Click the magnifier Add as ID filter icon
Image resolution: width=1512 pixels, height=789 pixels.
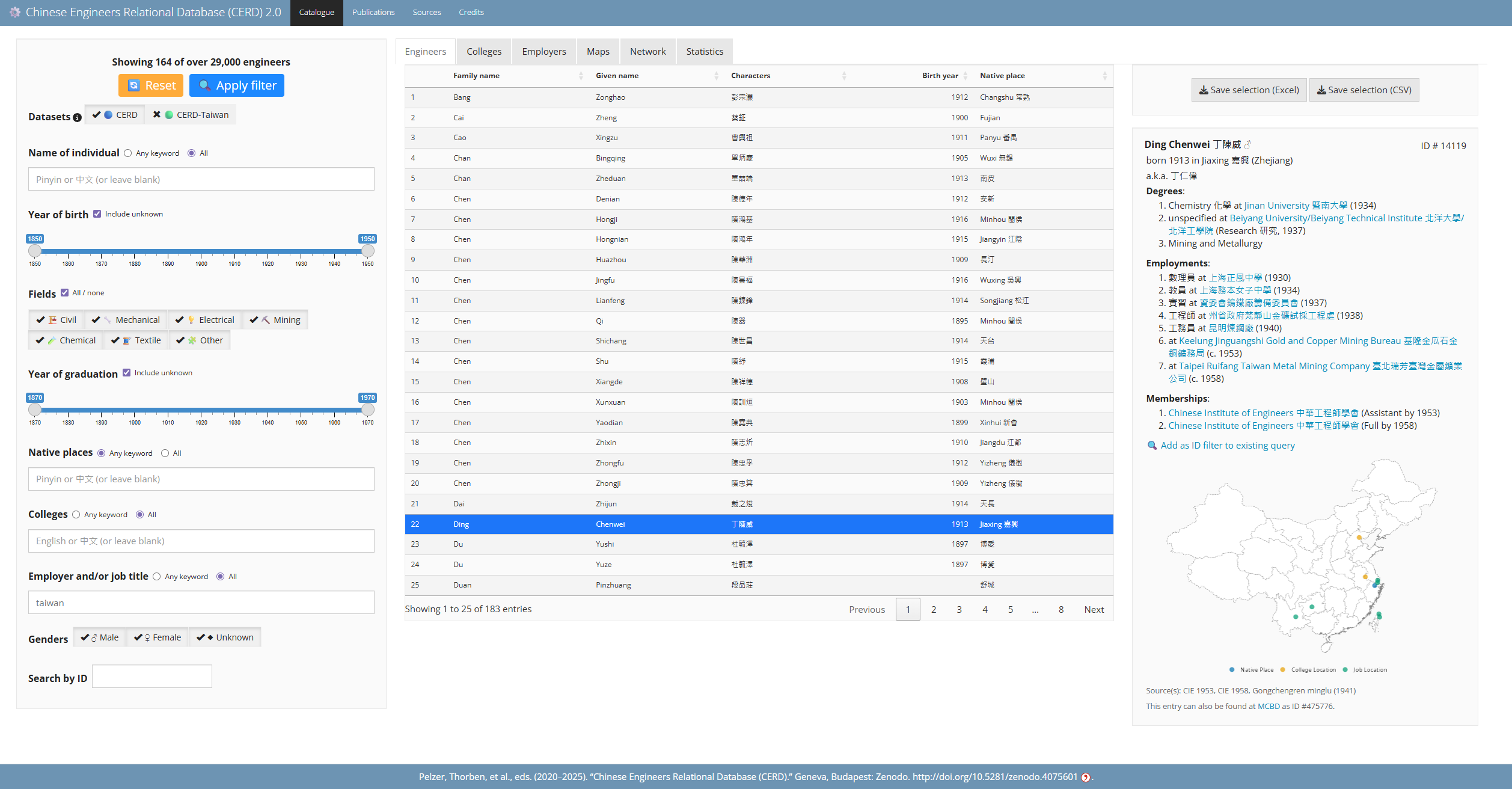click(x=1152, y=446)
